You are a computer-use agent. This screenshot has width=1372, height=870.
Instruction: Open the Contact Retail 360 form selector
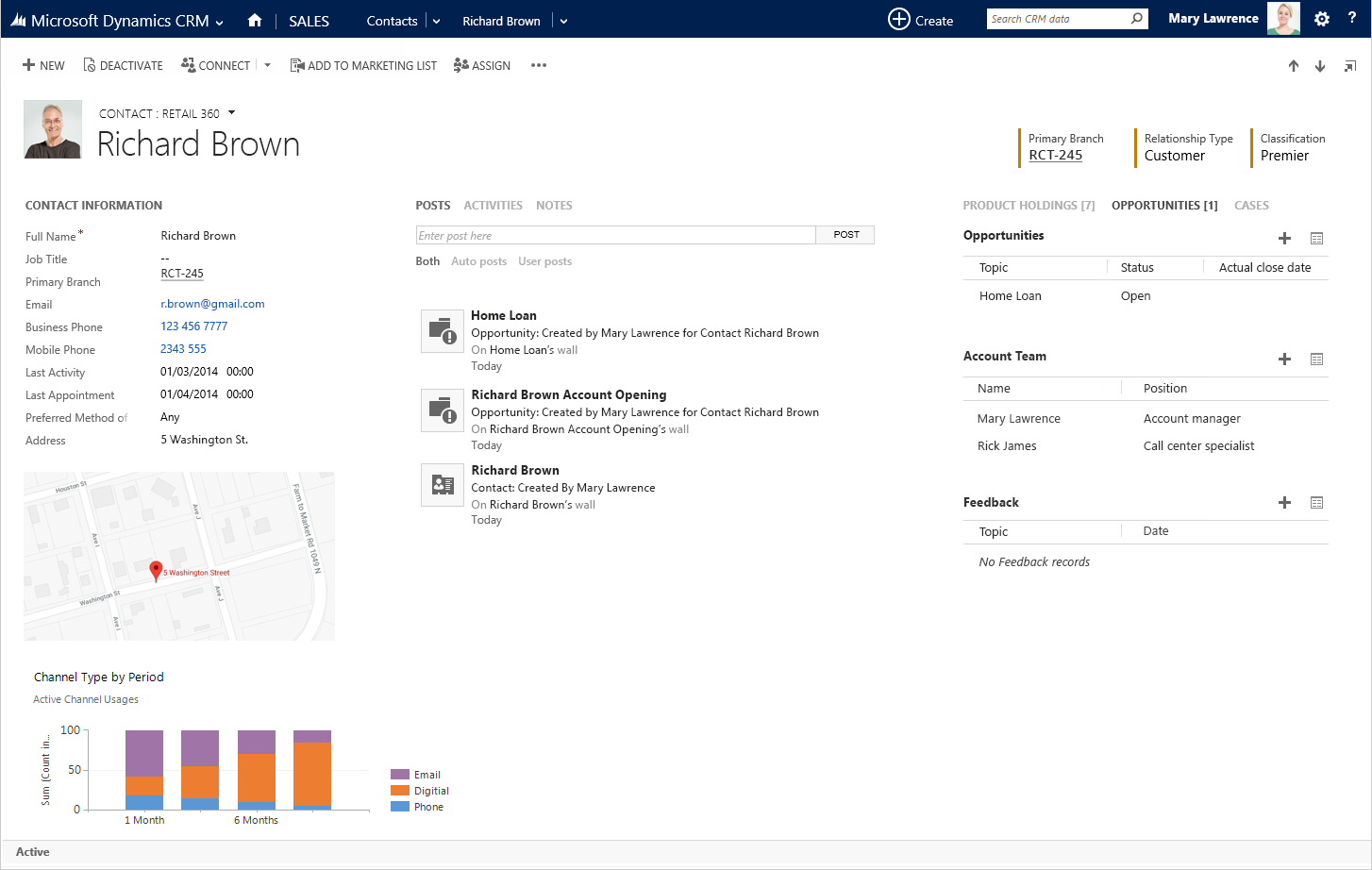click(231, 113)
